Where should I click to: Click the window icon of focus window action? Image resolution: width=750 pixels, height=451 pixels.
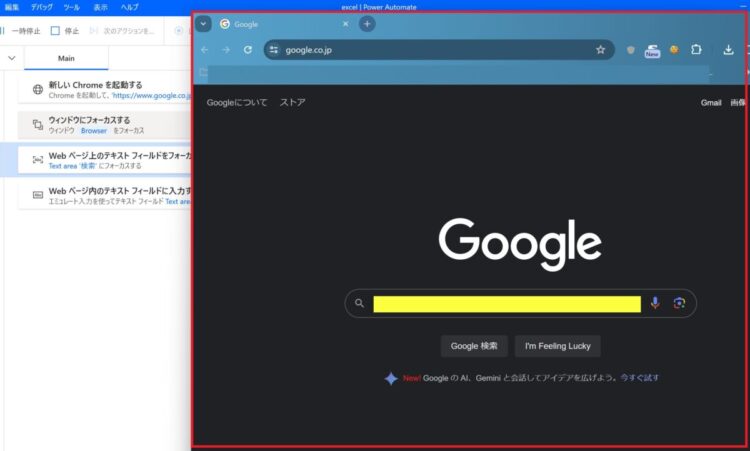click(x=38, y=125)
